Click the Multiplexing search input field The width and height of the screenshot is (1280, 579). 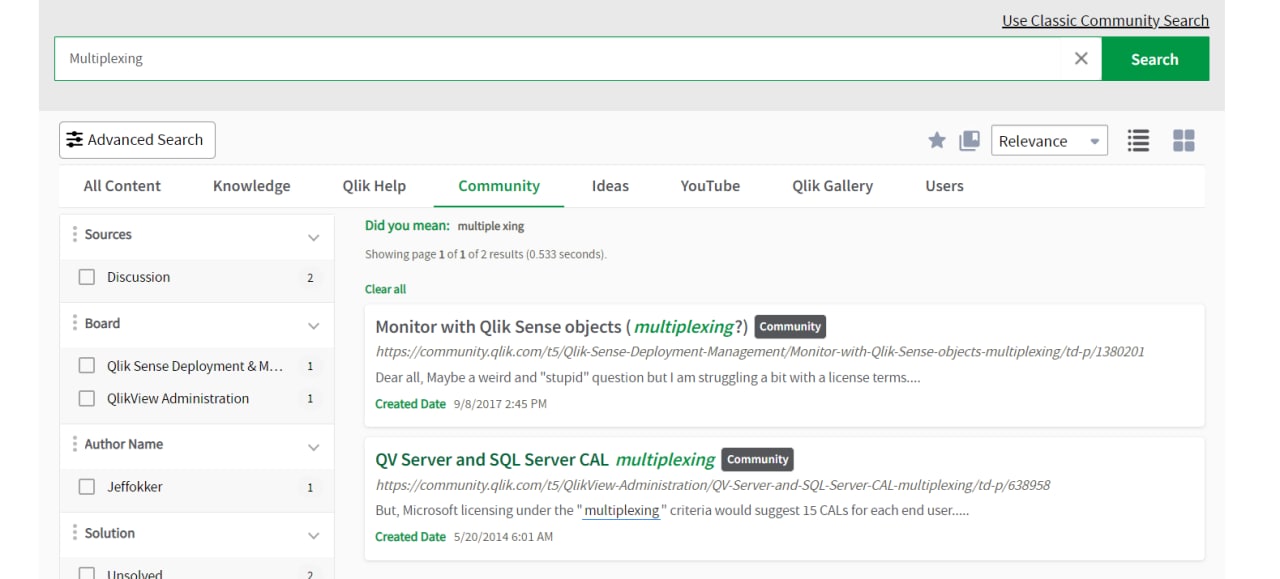(x=558, y=59)
